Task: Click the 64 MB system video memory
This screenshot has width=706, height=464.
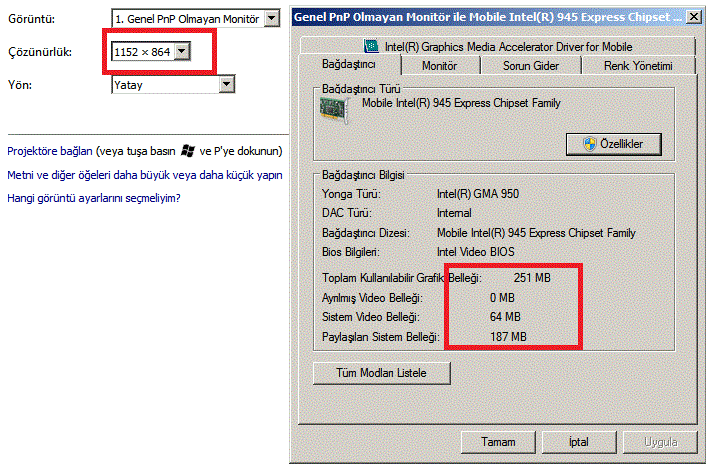Action: click(x=505, y=317)
